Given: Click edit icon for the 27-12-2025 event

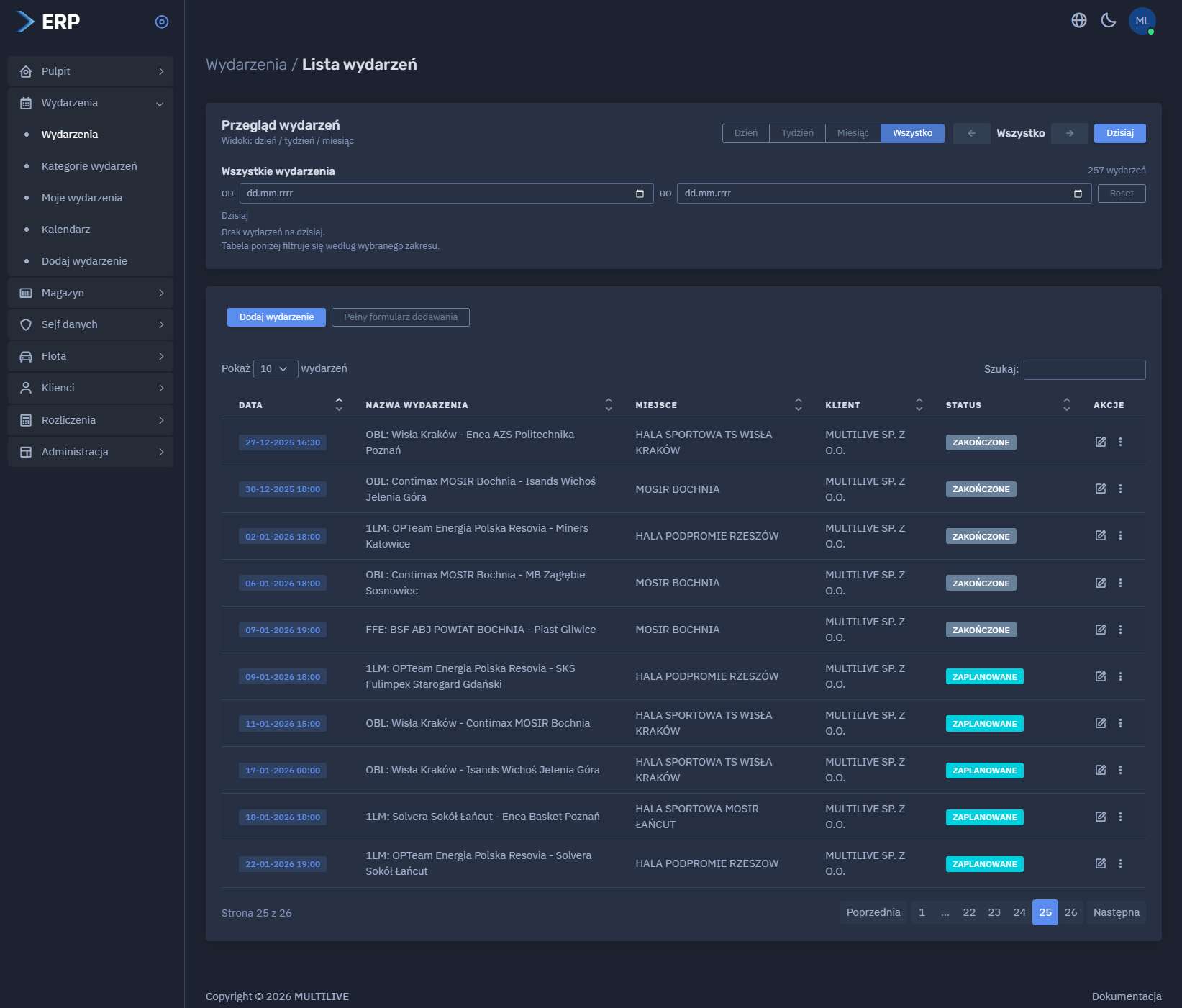Looking at the screenshot, I should [x=1100, y=442].
